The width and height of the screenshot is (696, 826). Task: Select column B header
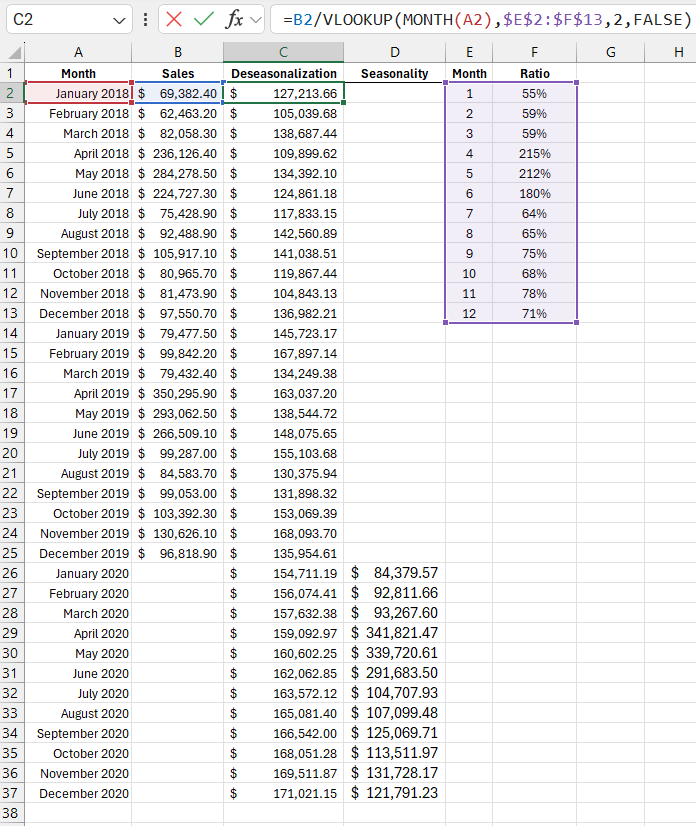pyautogui.click(x=178, y=52)
